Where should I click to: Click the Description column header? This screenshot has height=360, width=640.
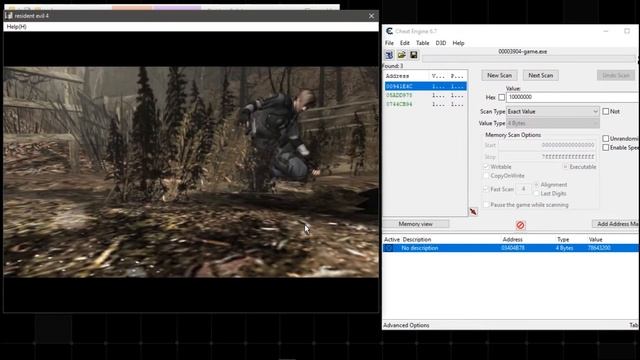pyautogui.click(x=417, y=239)
